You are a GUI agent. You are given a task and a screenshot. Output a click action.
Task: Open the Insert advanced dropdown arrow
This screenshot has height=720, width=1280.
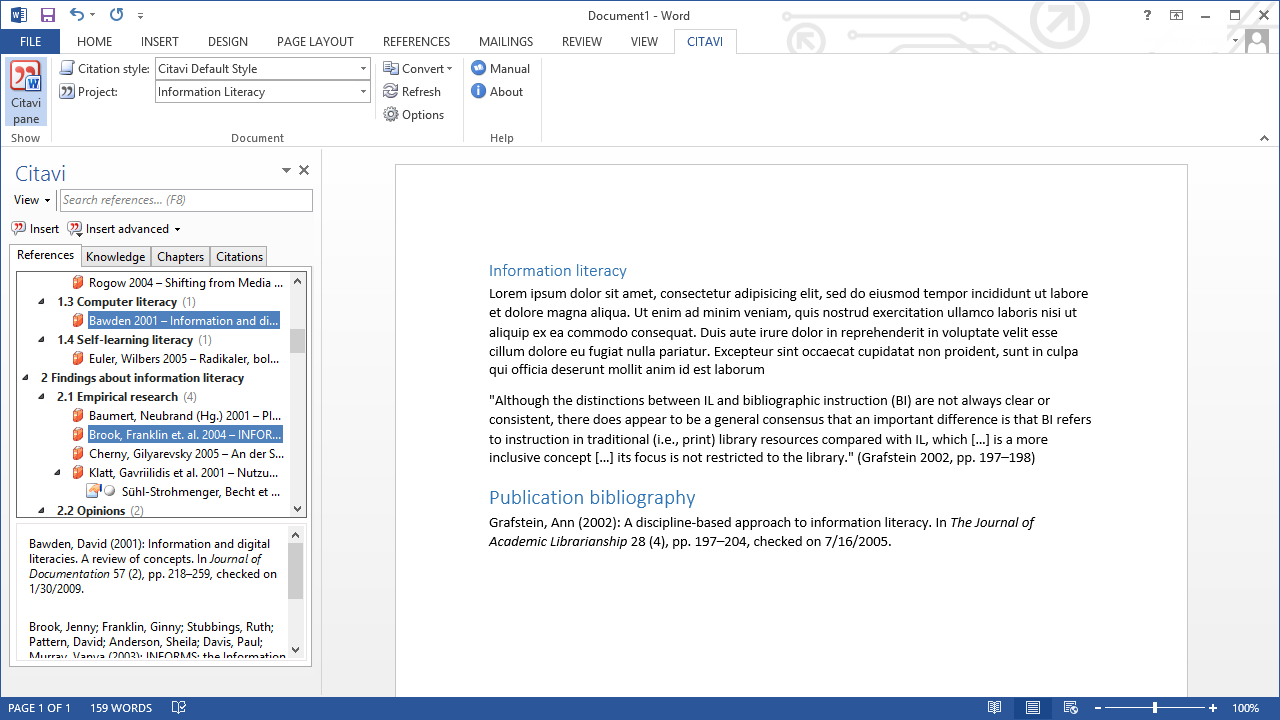point(177,229)
